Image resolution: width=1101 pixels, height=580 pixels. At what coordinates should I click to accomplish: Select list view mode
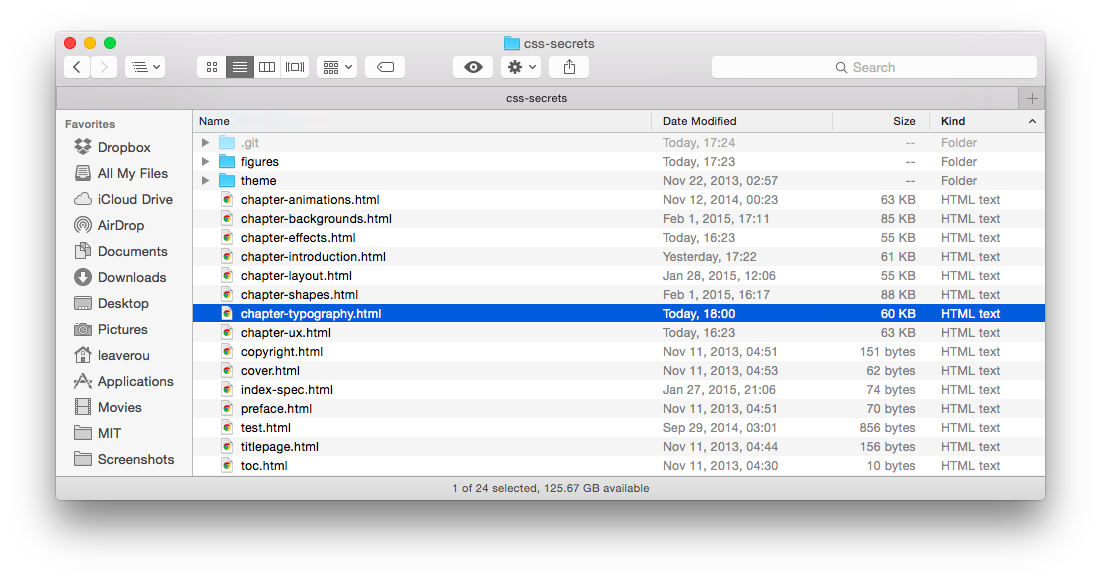(240, 67)
